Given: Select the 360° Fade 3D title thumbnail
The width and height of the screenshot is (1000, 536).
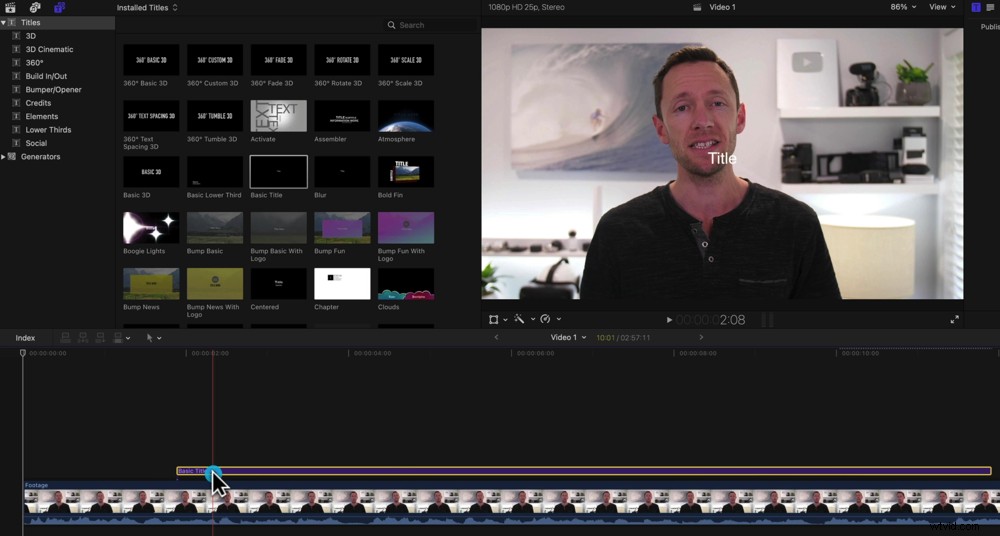Looking at the screenshot, I should tap(279, 60).
